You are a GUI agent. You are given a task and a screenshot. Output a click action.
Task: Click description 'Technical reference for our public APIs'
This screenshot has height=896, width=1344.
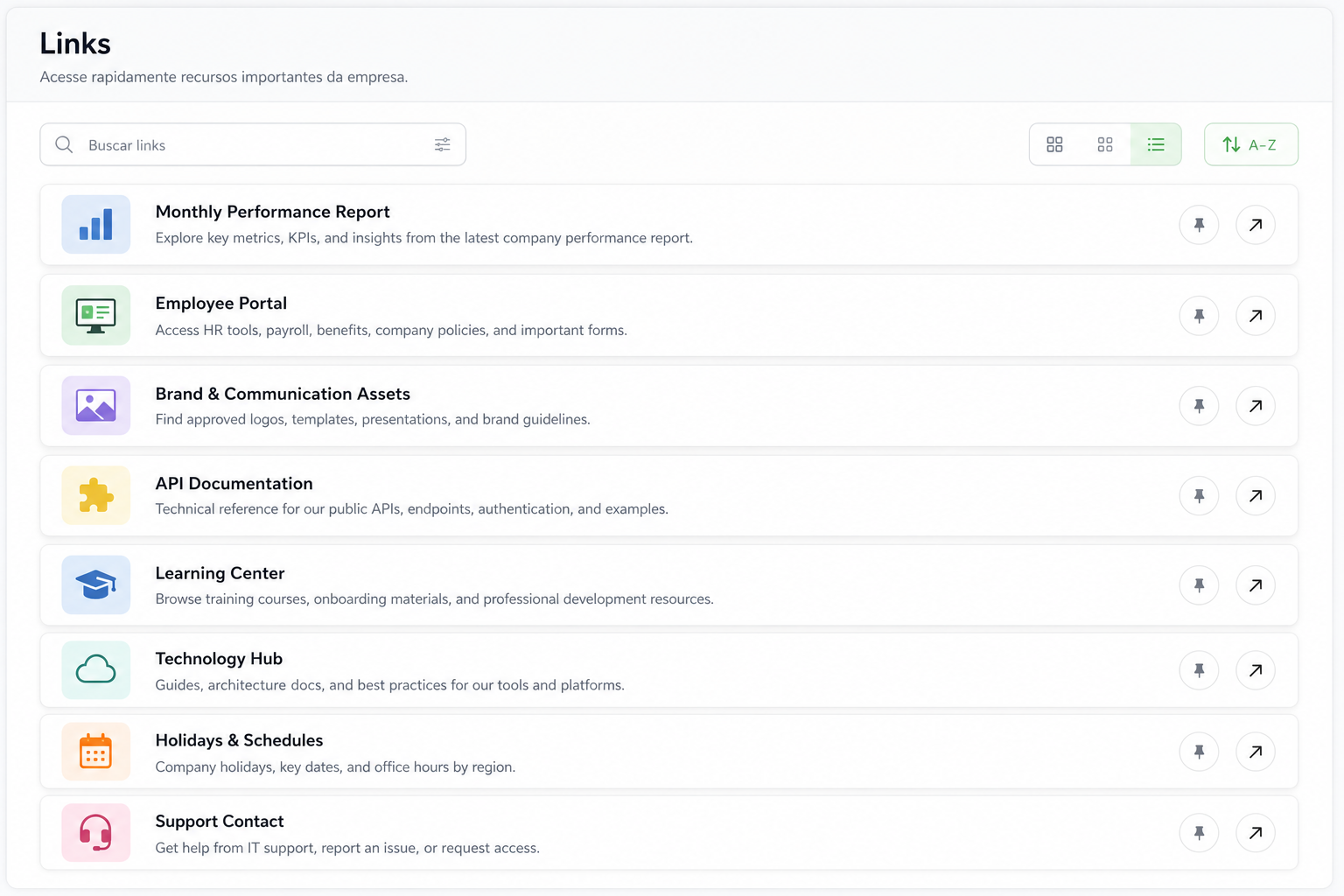[x=412, y=509]
